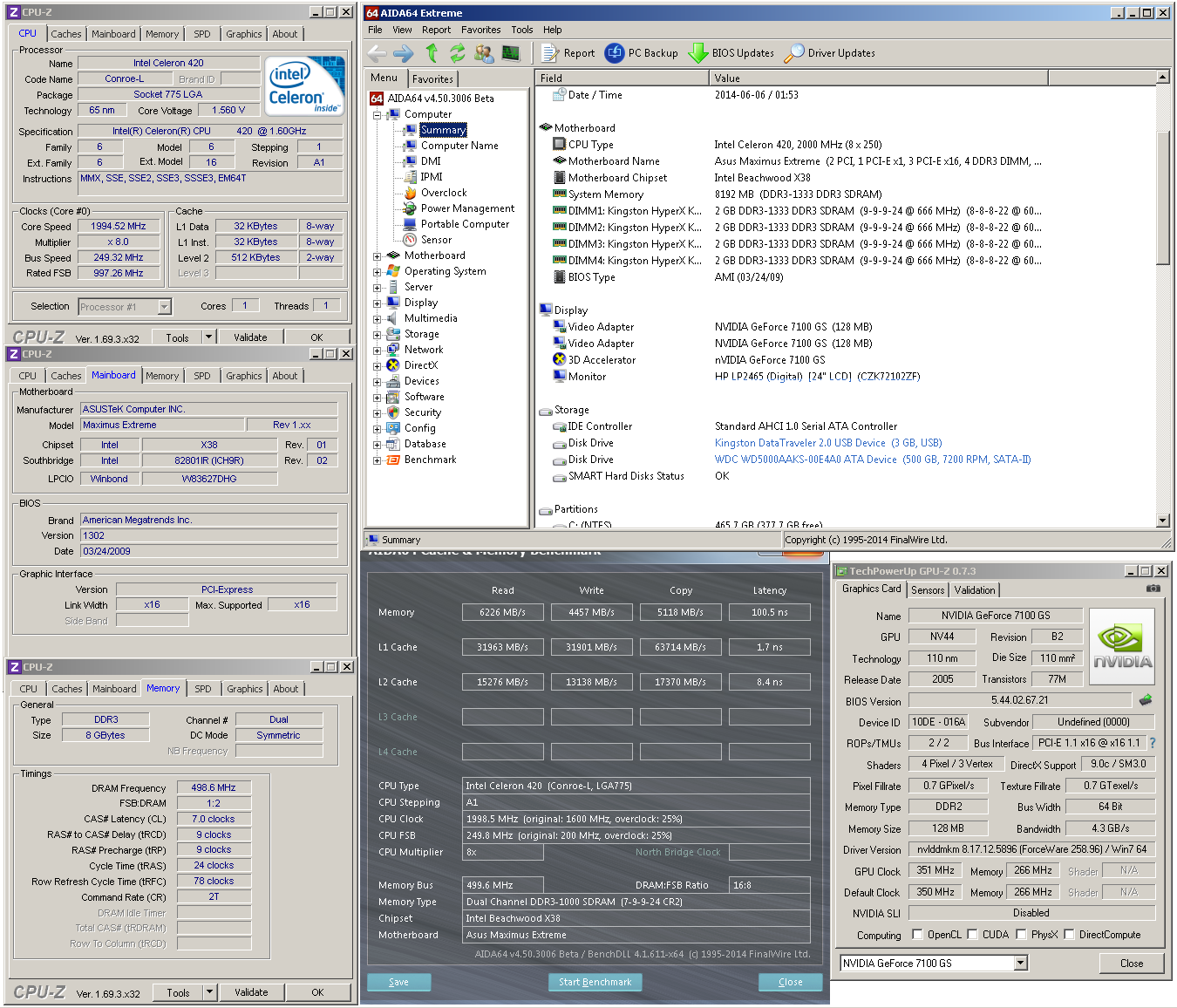Open the AIDA64 system monitor graph icon
Screen dimensions: 1177x1008
(512, 53)
